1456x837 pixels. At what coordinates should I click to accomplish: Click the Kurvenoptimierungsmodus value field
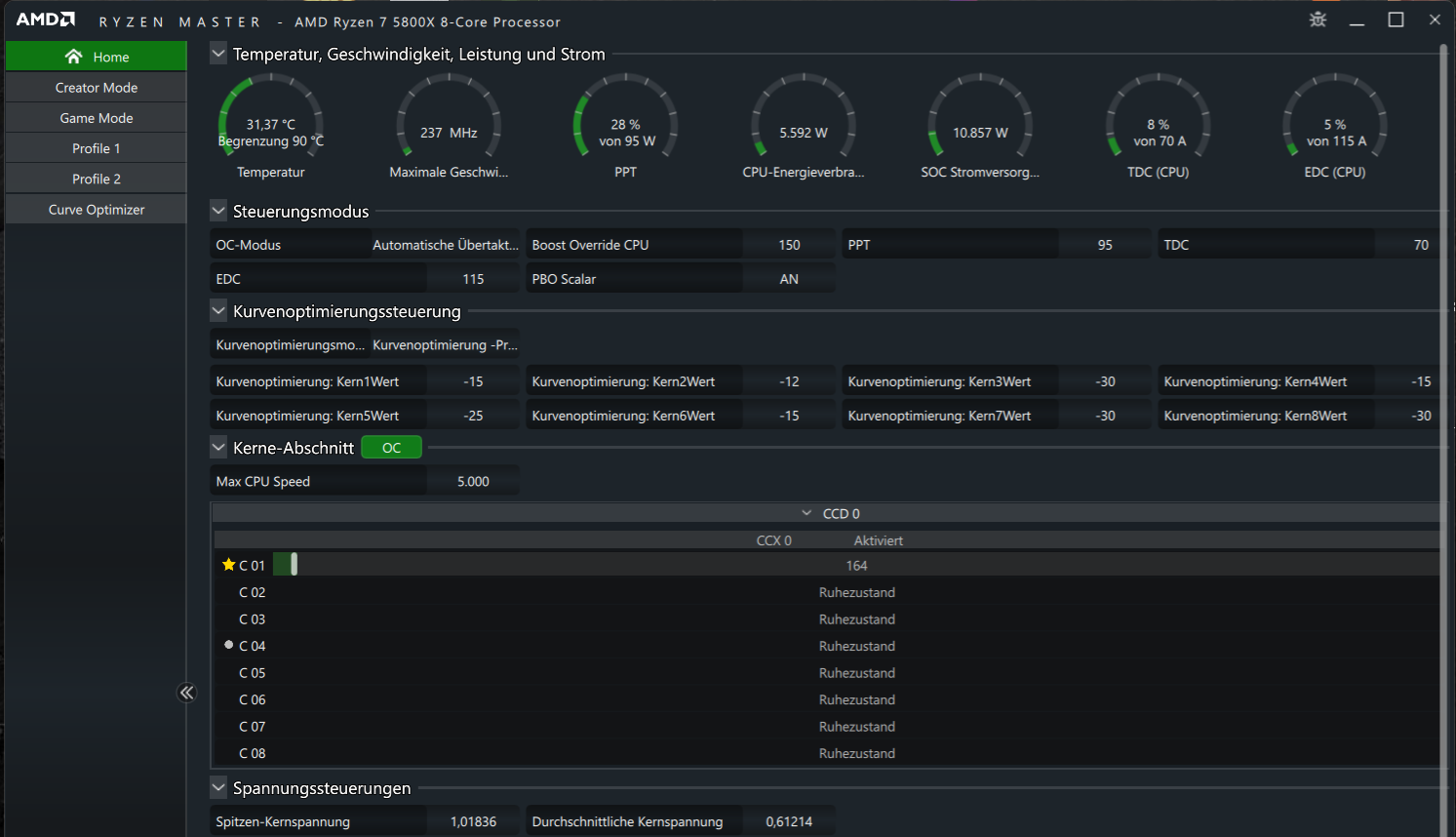point(445,345)
